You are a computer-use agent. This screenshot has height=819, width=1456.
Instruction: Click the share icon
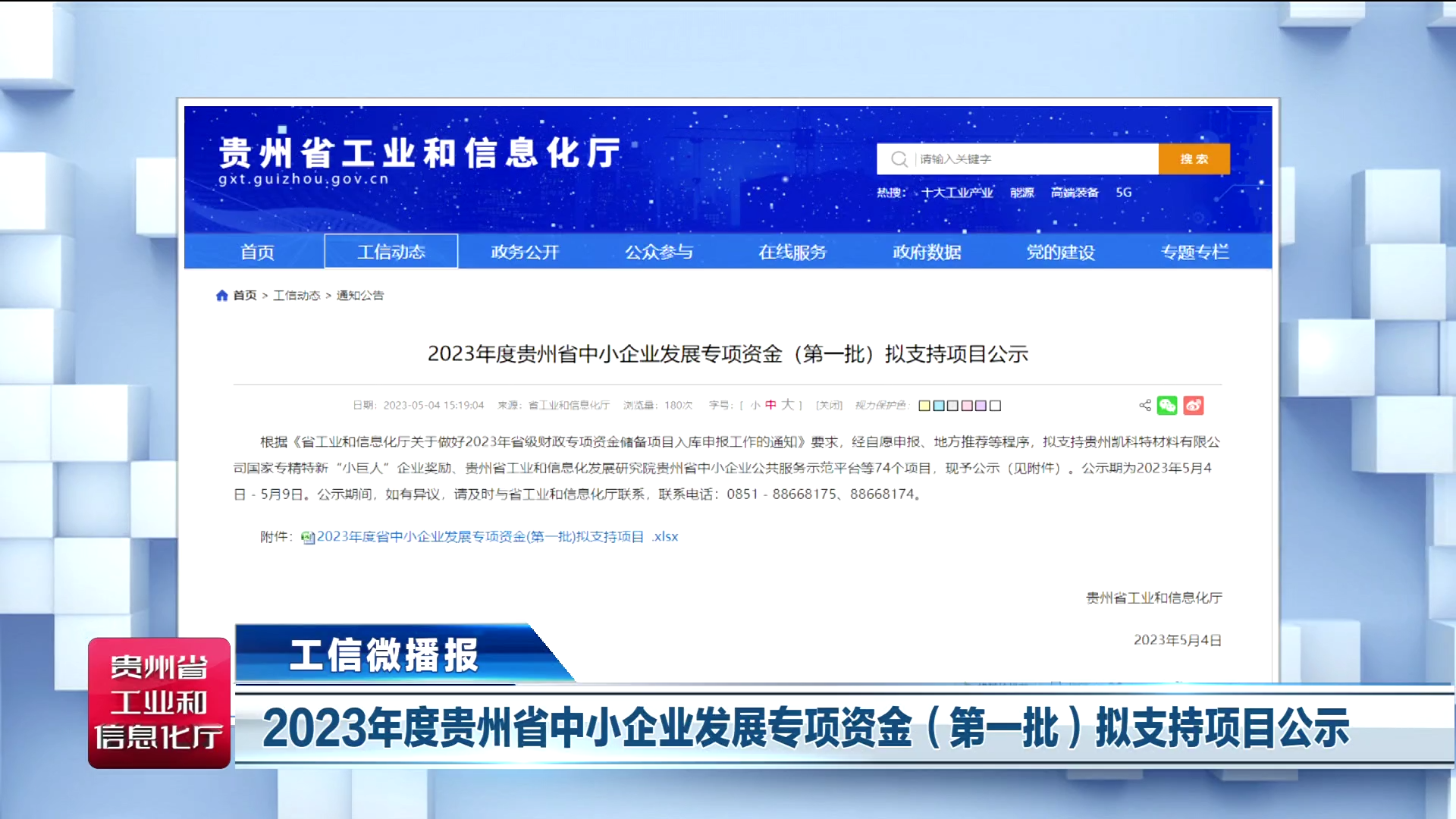(1145, 406)
